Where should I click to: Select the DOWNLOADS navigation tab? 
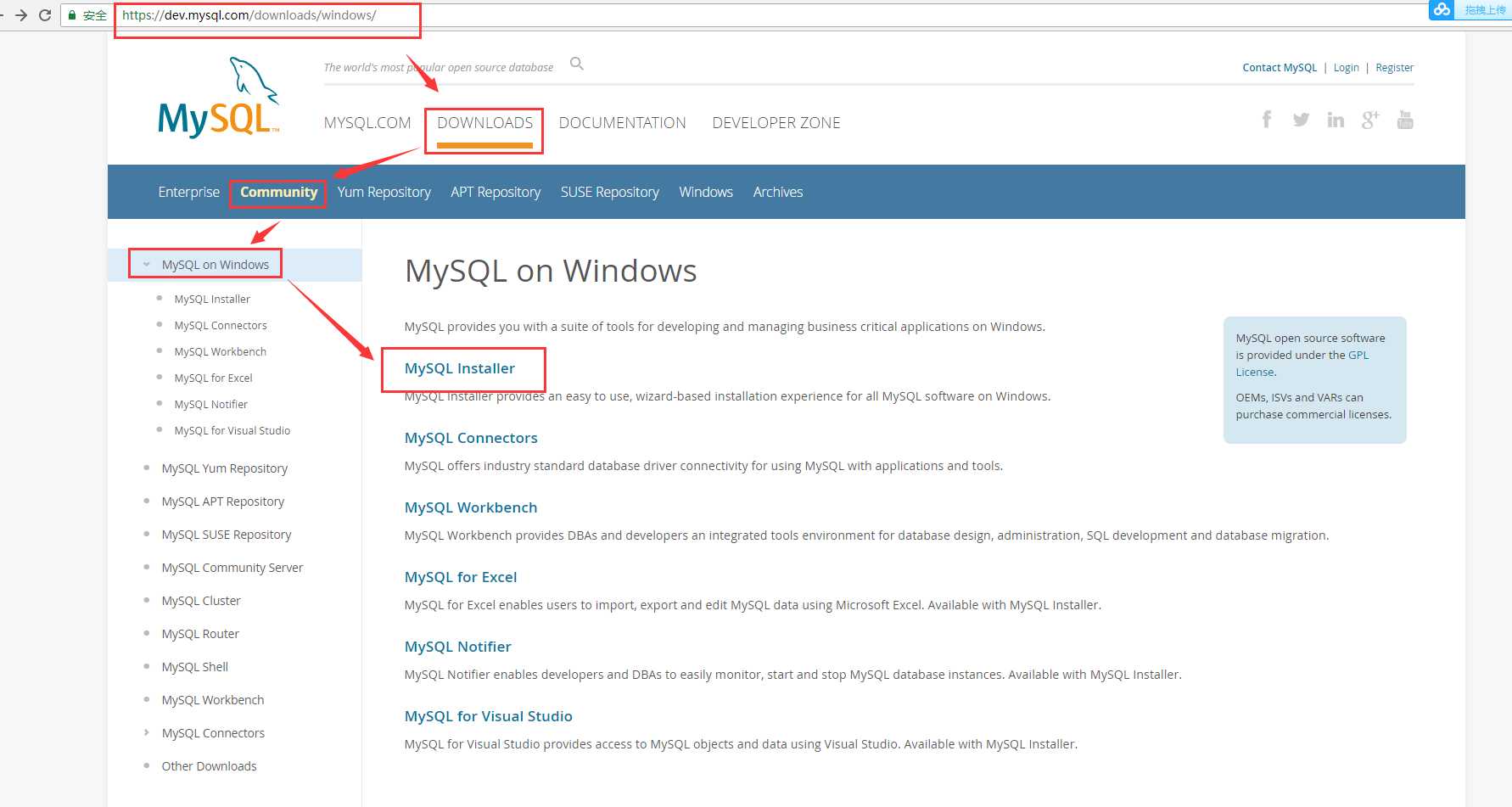[485, 123]
